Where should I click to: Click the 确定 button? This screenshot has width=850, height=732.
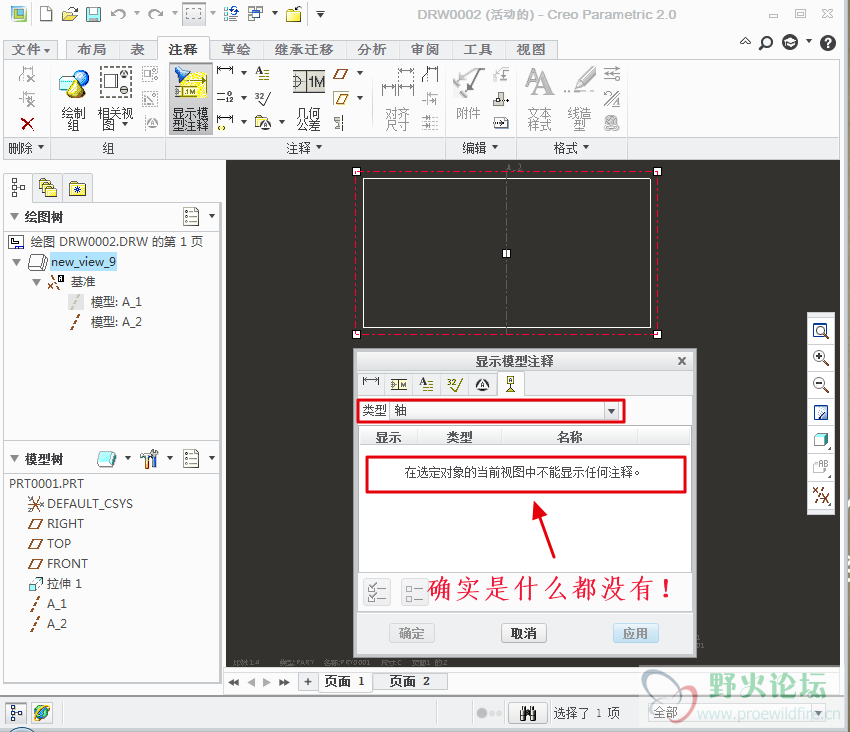pos(411,633)
